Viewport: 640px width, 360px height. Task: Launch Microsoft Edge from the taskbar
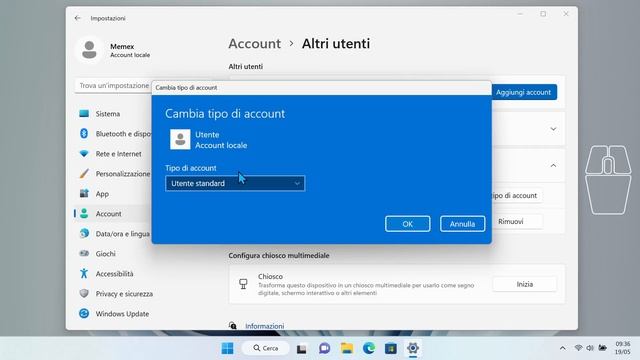point(369,348)
